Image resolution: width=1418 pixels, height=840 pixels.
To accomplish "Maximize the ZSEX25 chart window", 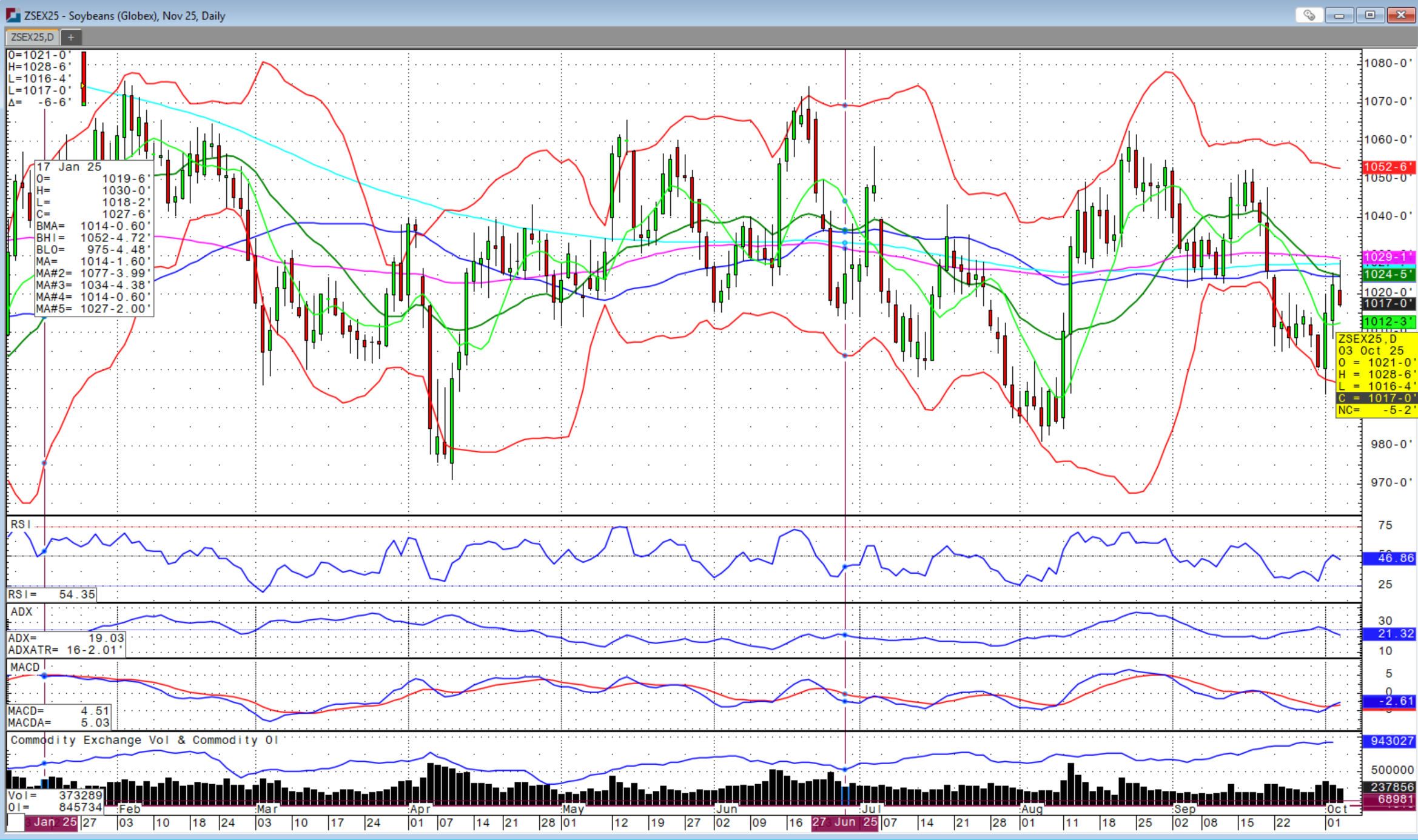I will click(x=1370, y=15).
